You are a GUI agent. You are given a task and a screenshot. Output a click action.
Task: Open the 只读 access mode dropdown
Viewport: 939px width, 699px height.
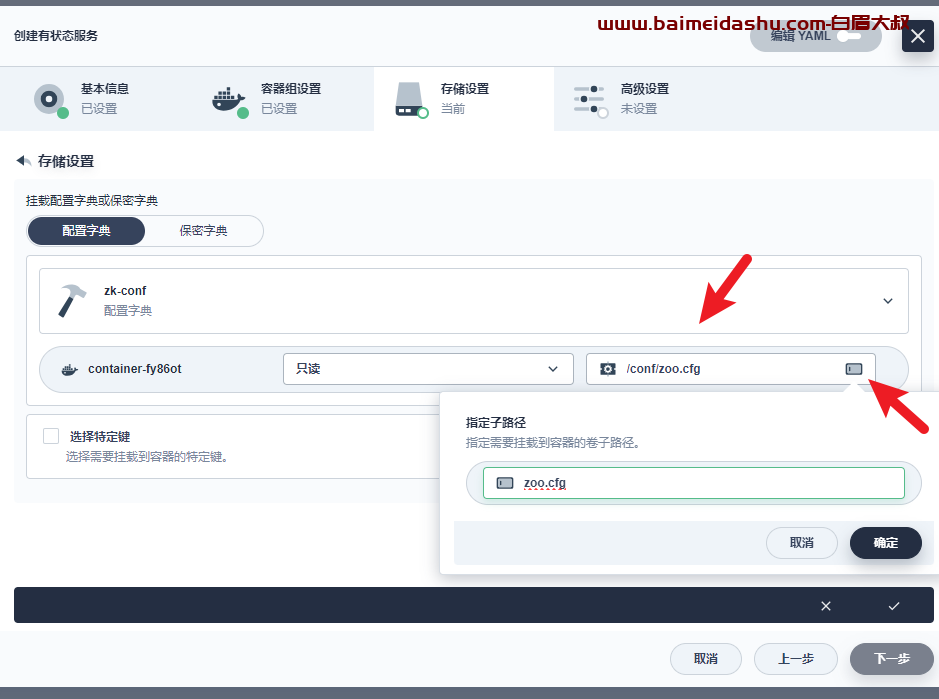(x=428, y=369)
